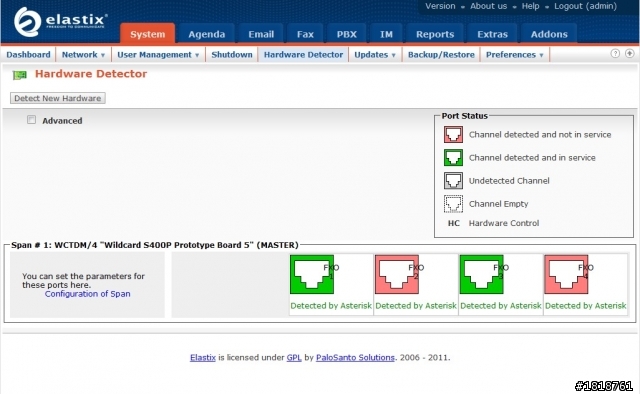Open the Backup/Restore submenu item
This screenshot has height=394, width=640.
(x=441, y=55)
